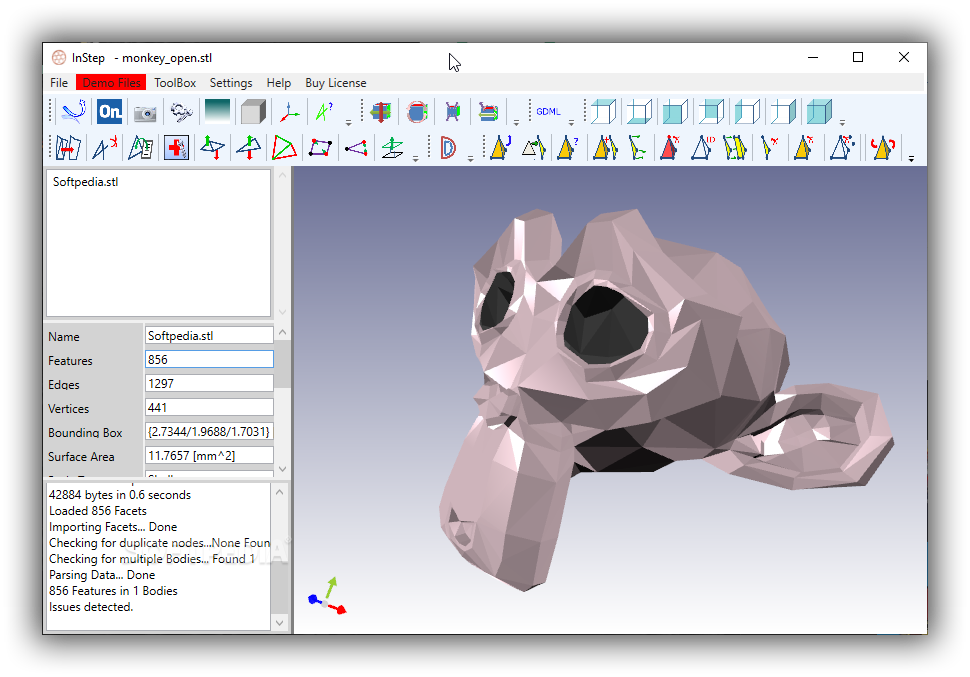Viewport: 970px width, 677px height.
Task: Click the Features field showing 856
Action: 209,360
